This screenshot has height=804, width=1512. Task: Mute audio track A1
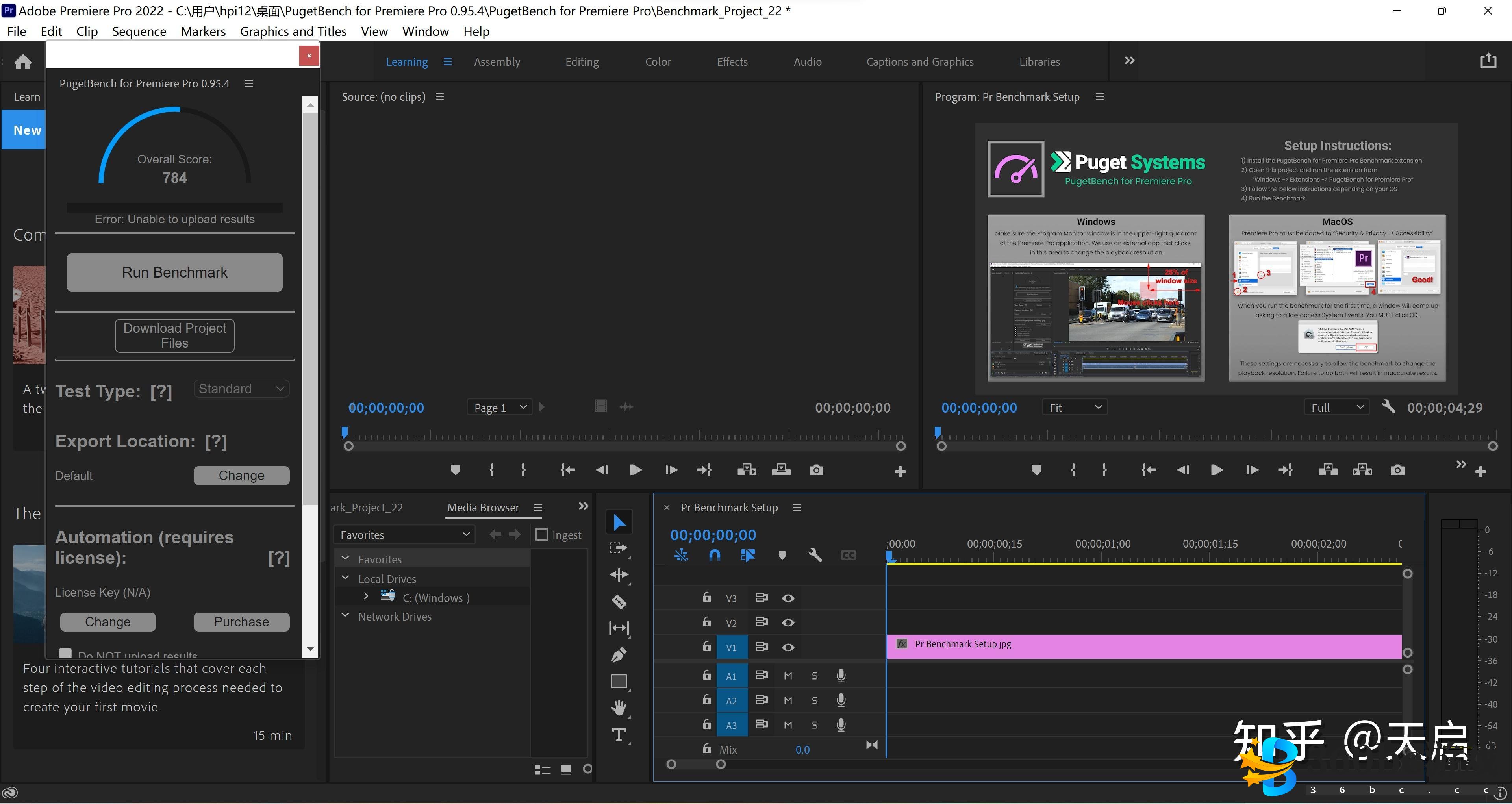click(787, 676)
